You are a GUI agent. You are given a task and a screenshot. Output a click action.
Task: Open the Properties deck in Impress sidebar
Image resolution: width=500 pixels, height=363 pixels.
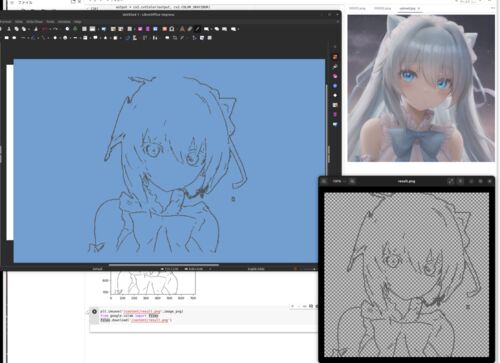point(335,57)
